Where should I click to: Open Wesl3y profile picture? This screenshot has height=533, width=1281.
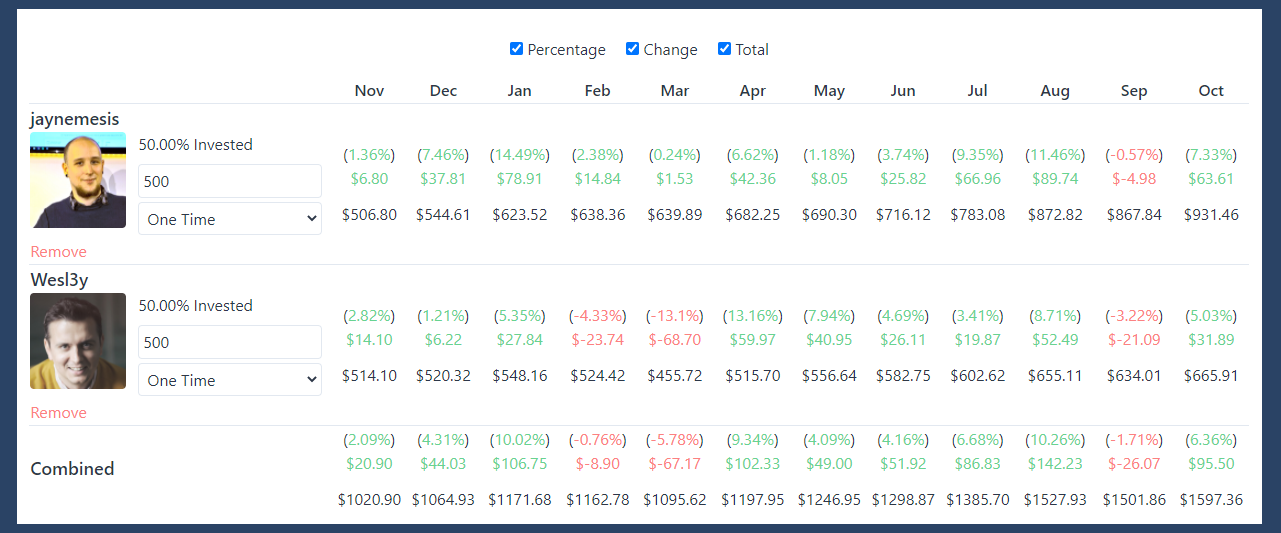[x=78, y=341]
